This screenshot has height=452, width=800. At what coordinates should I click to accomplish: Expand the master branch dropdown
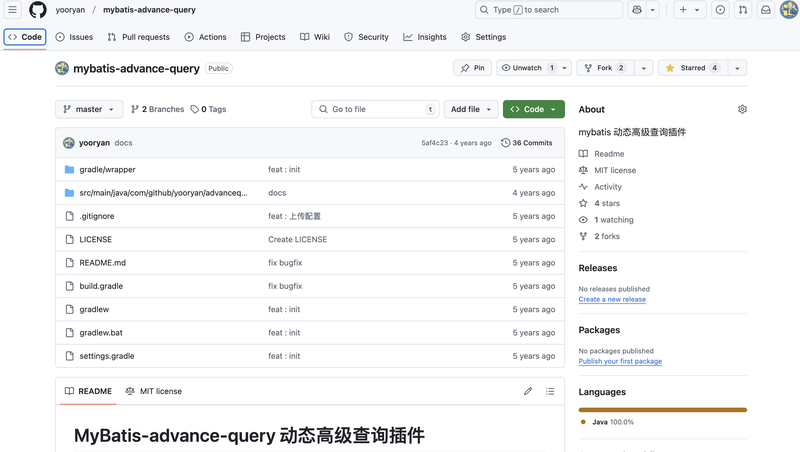(89, 109)
